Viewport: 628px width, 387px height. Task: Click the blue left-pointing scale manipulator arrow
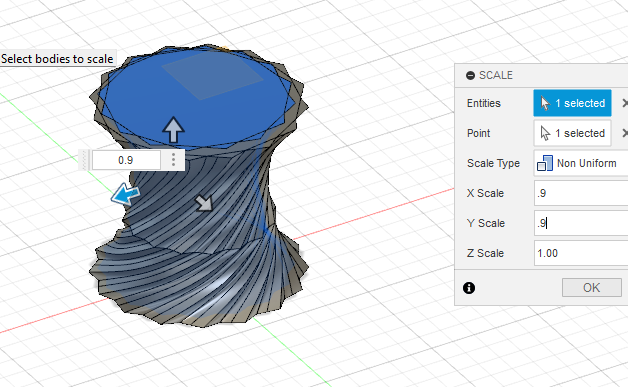click(126, 194)
